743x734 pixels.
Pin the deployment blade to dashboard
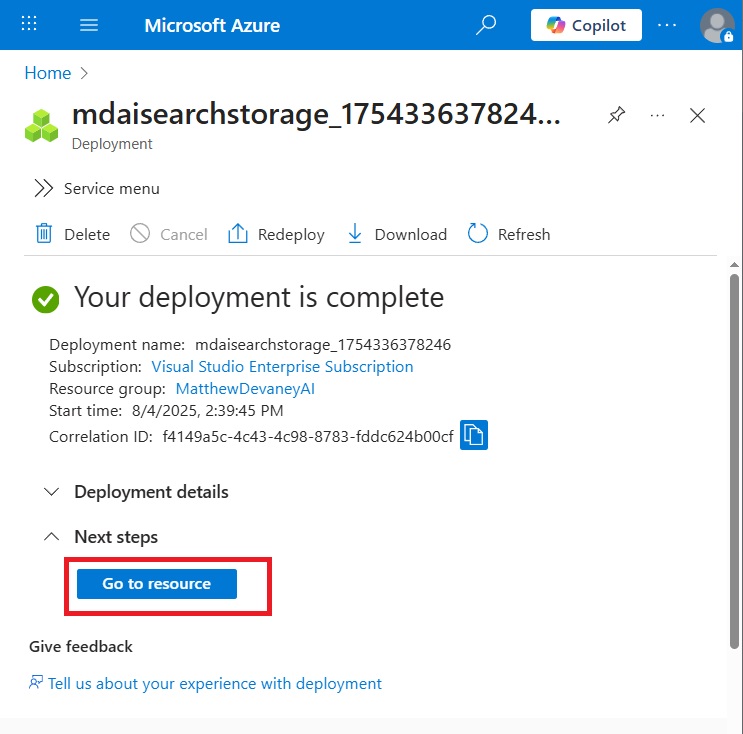(616, 115)
